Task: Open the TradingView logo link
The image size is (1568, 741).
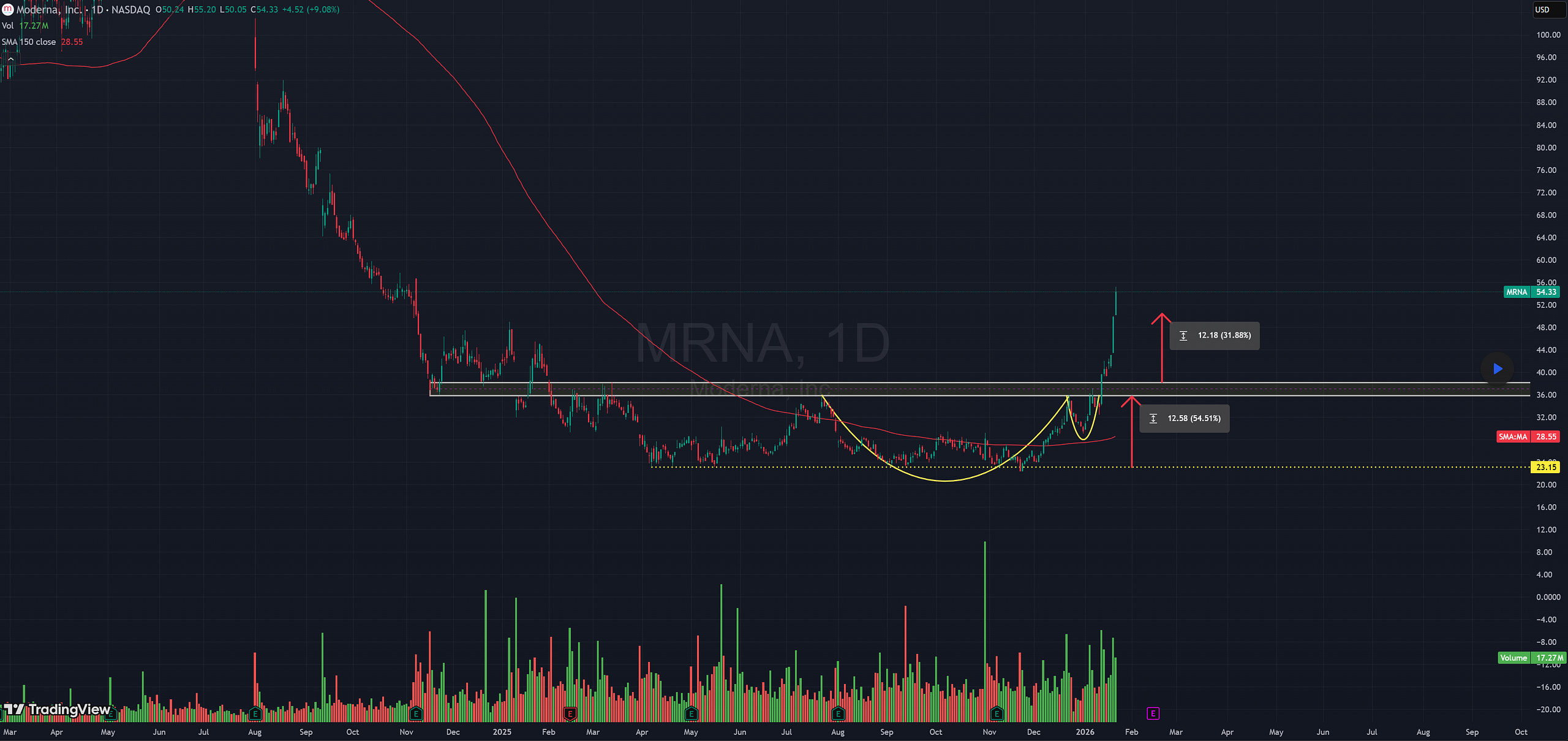Action: pyautogui.click(x=57, y=710)
